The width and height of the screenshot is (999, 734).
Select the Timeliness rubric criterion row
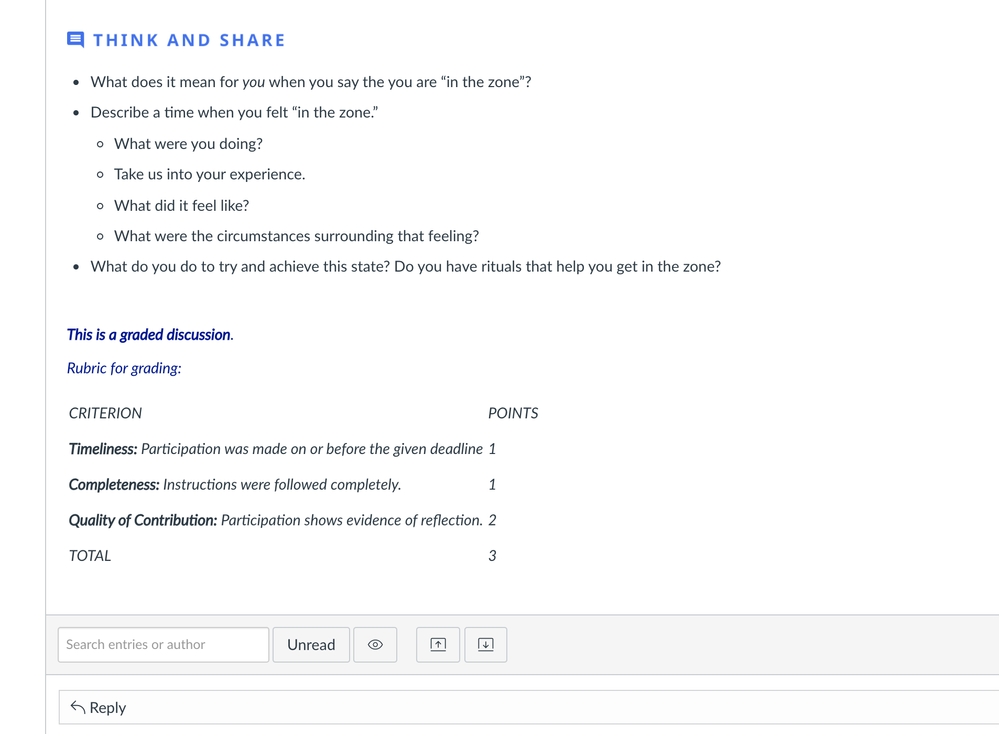275,449
